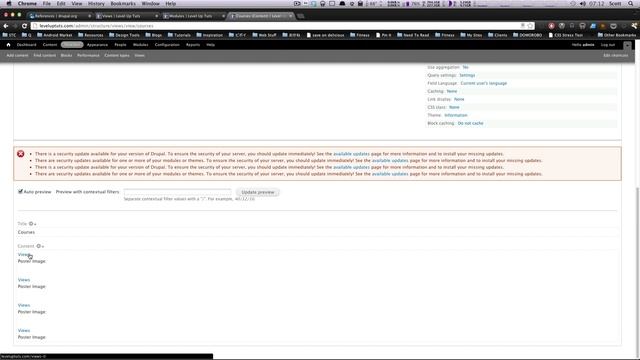
Task: Open the STC bookmark folder dropdown
Action: [x=9, y=35]
